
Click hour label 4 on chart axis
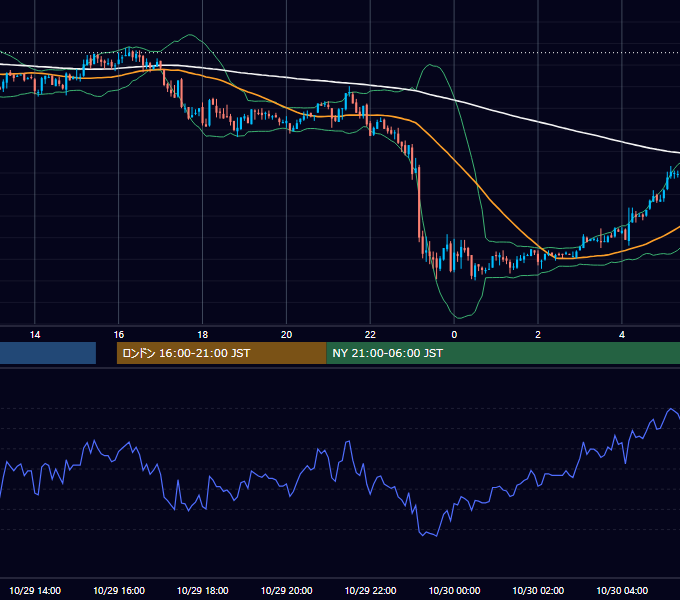click(622, 335)
